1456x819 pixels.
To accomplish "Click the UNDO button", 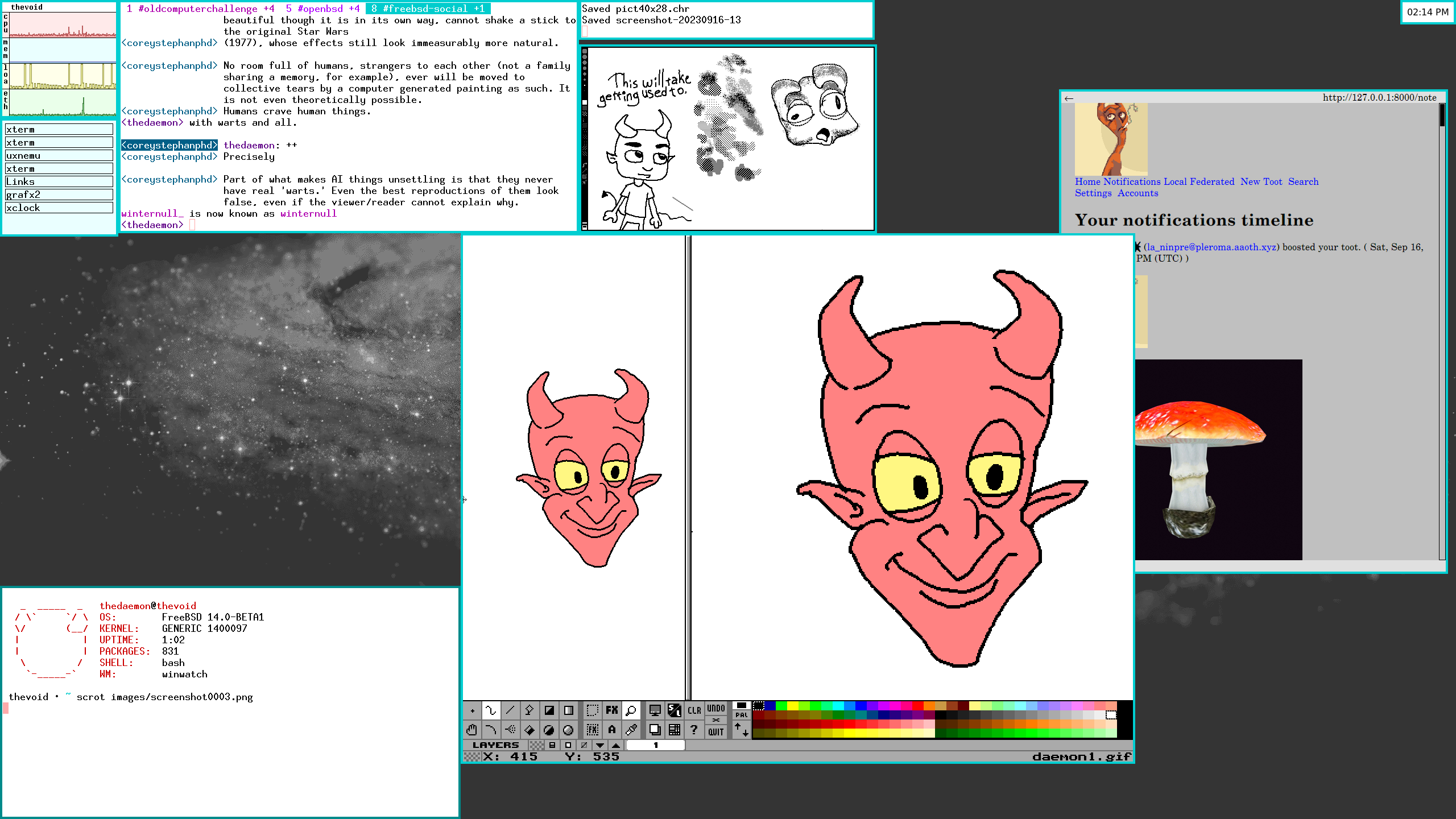I will point(716,709).
